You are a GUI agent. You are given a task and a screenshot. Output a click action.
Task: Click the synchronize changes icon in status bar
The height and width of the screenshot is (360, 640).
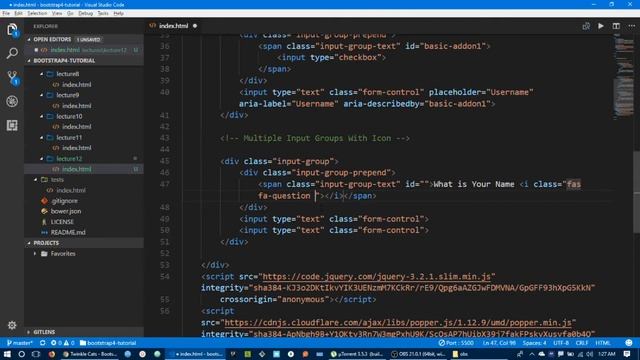click(42, 343)
